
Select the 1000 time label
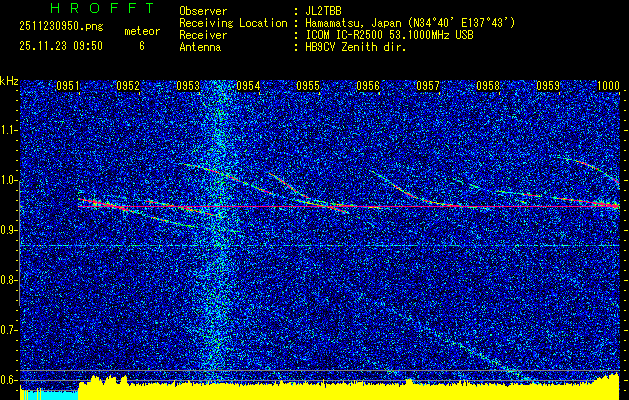coord(607,87)
